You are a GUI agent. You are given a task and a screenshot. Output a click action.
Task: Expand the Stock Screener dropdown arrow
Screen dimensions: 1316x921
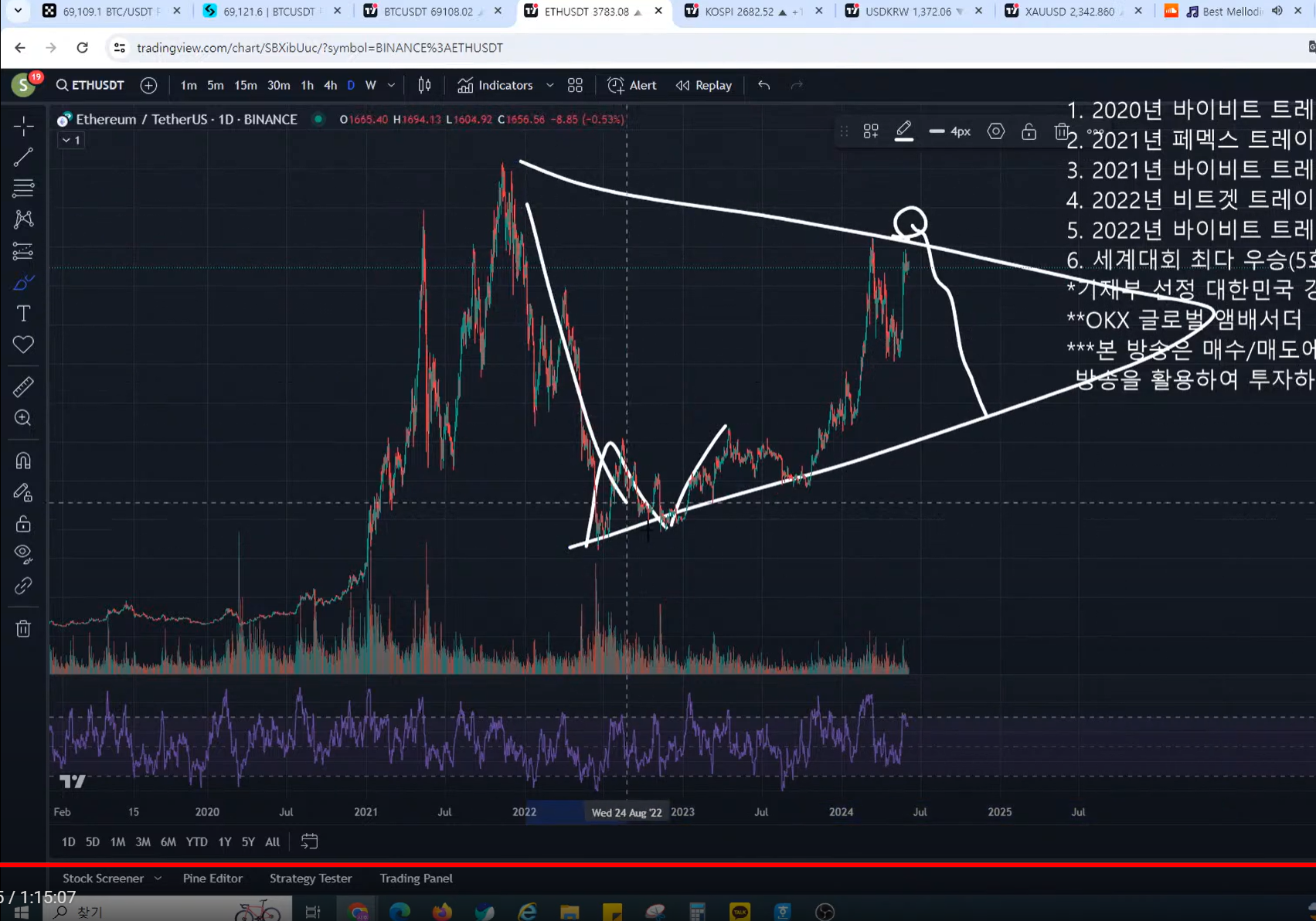click(158, 879)
